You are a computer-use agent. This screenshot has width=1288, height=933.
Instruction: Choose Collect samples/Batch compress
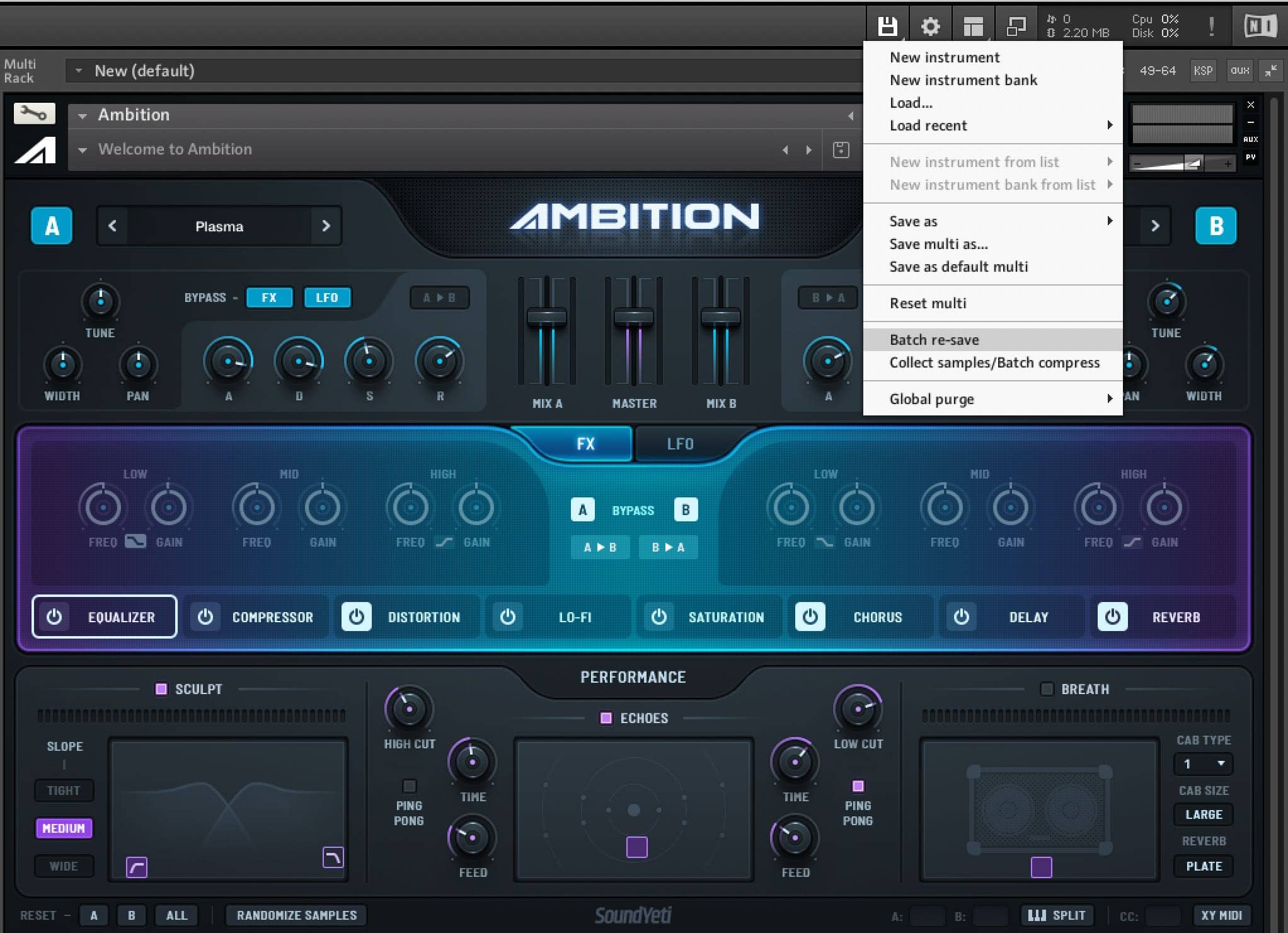point(993,362)
